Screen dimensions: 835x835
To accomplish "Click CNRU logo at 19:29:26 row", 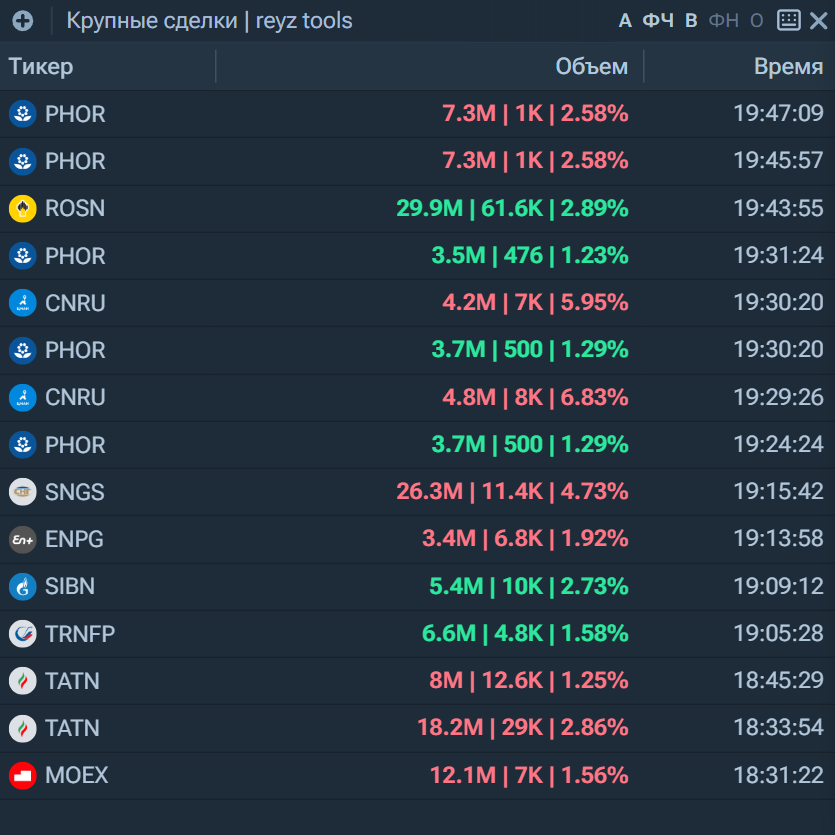I will click(22, 397).
